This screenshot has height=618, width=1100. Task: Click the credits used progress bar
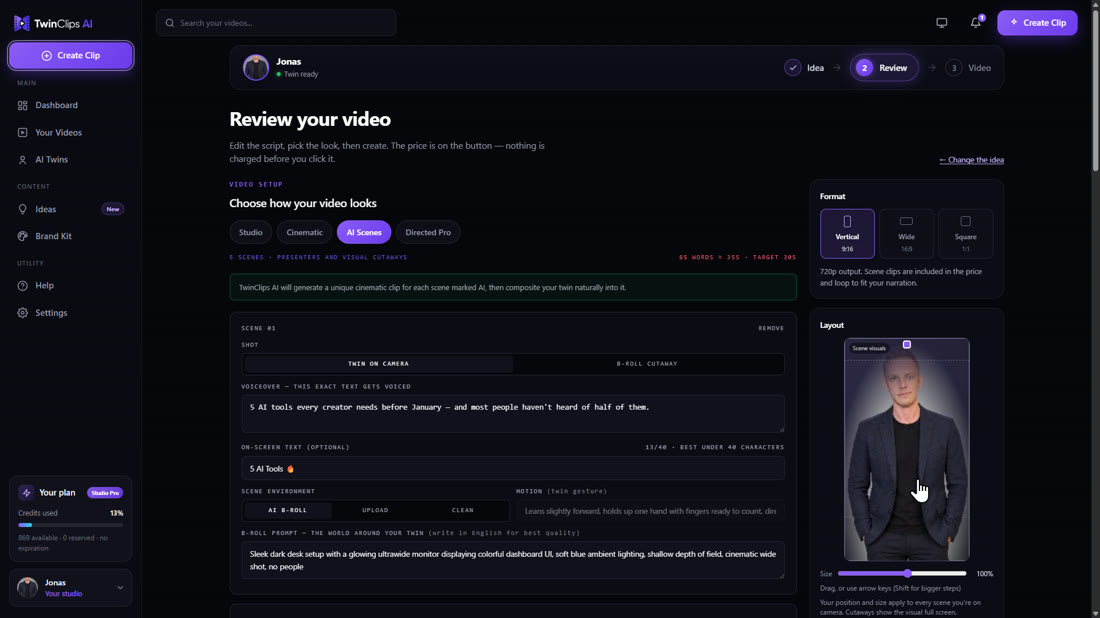(70, 525)
